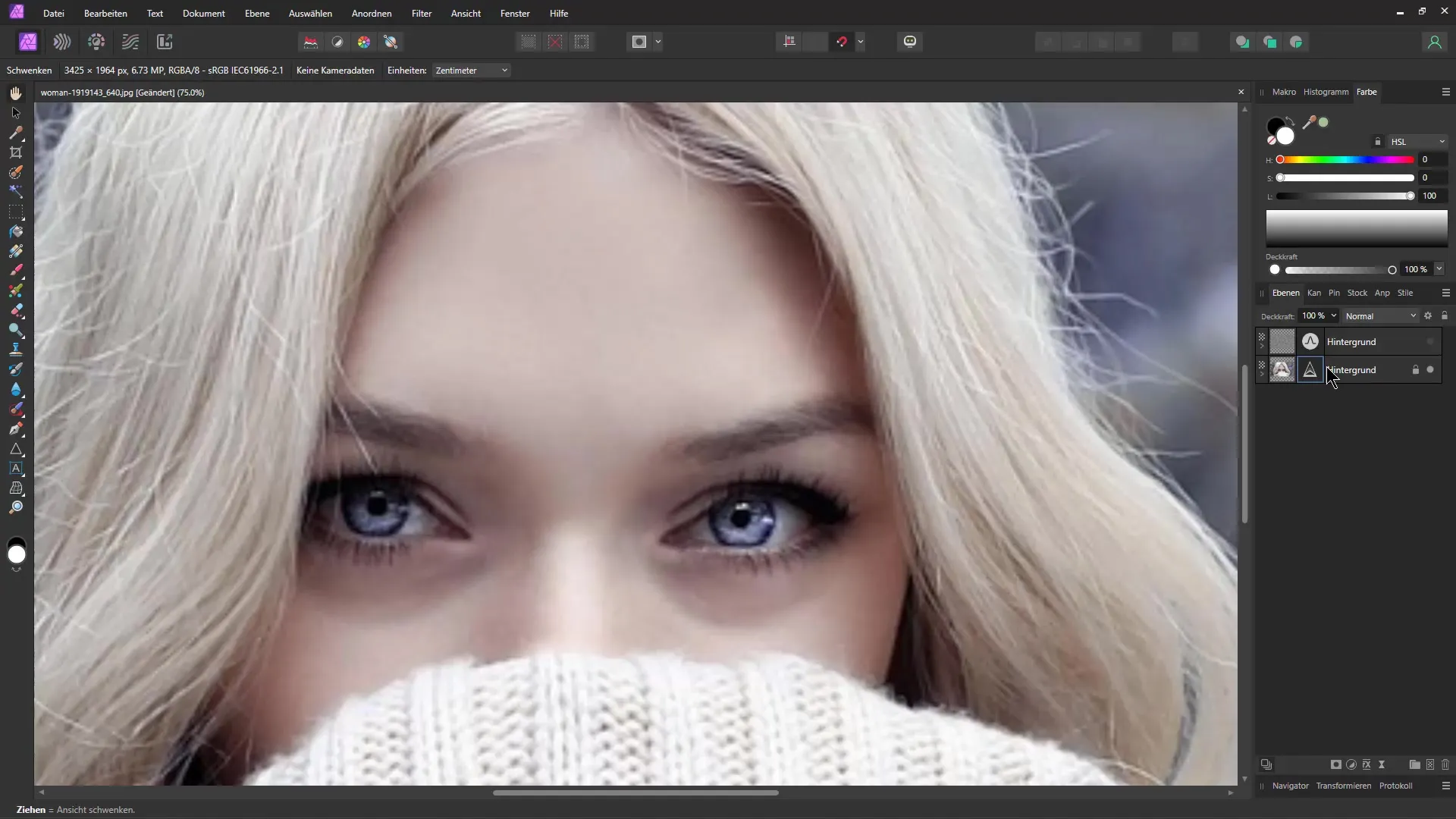This screenshot has width=1456, height=819.
Task: Set no color via small red-slash circle
Action: click(1272, 140)
